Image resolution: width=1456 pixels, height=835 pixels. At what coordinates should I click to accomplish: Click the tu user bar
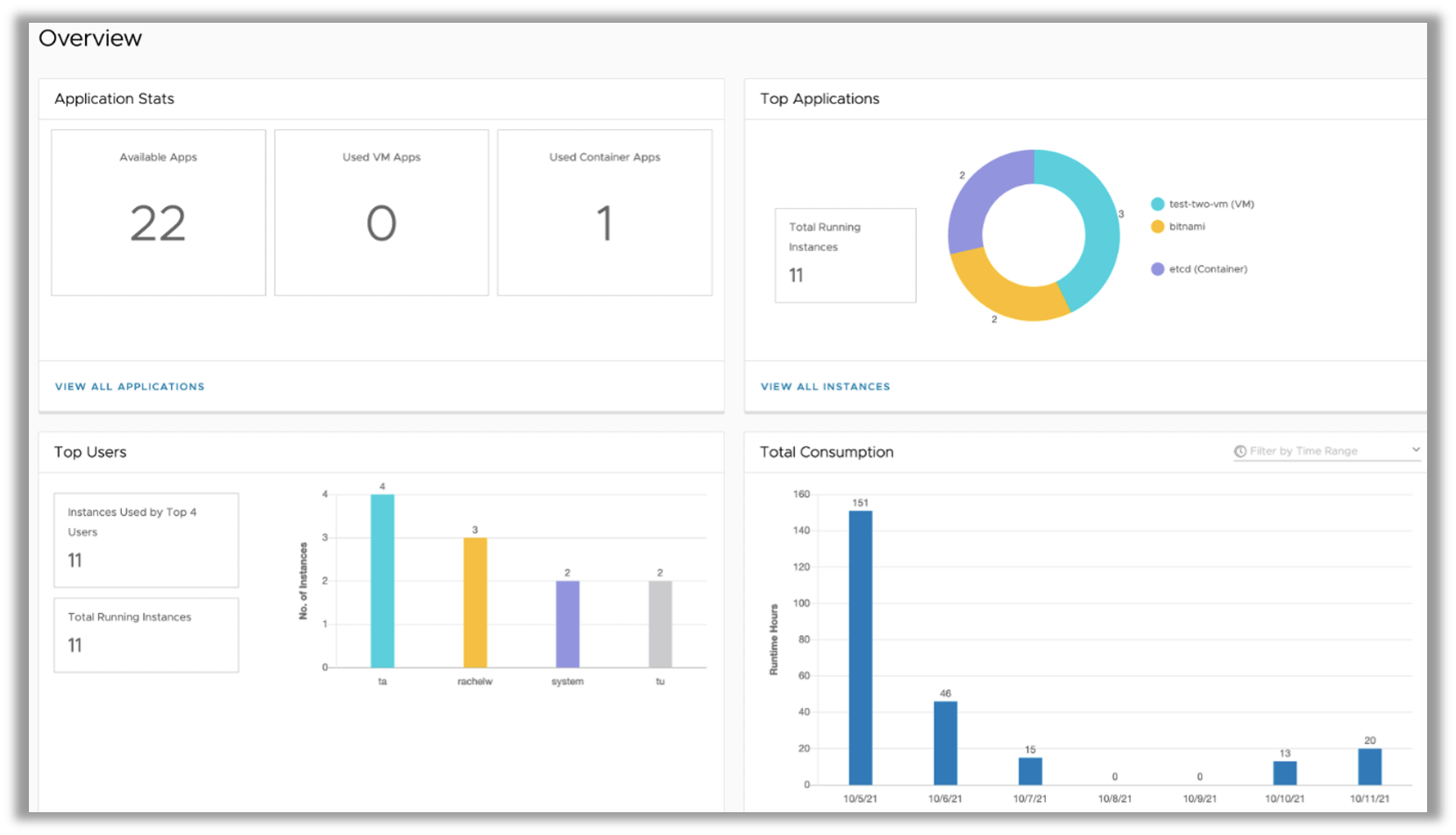pos(660,624)
